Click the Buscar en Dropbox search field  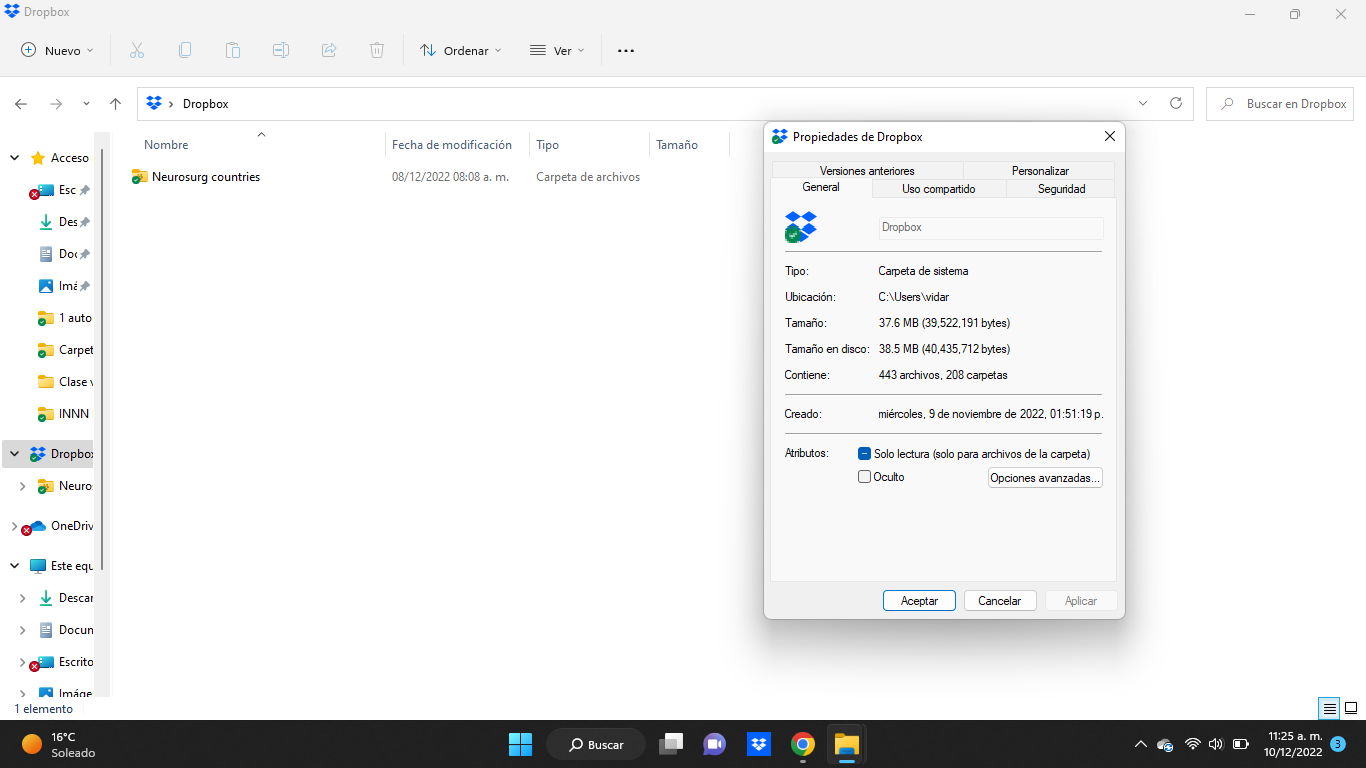point(1281,103)
